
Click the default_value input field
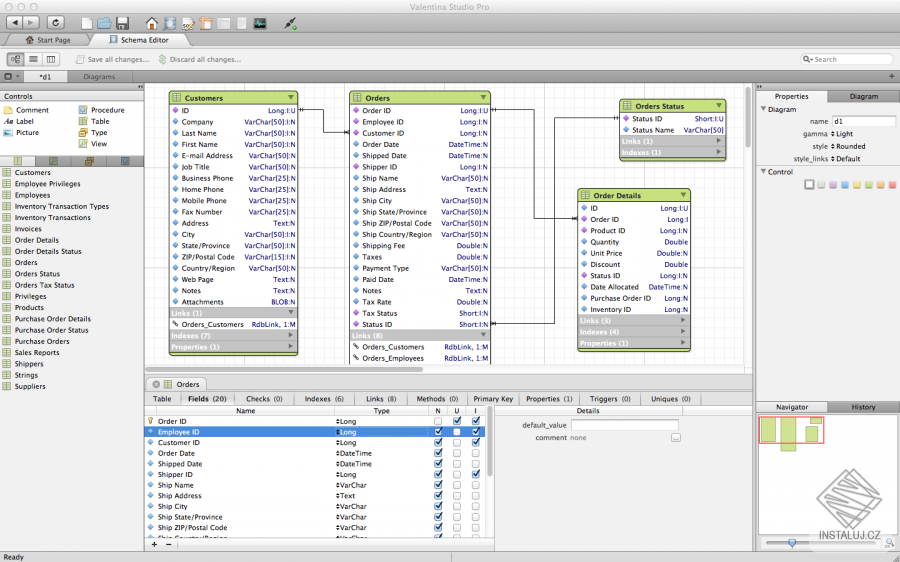click(x=624, y=425)
